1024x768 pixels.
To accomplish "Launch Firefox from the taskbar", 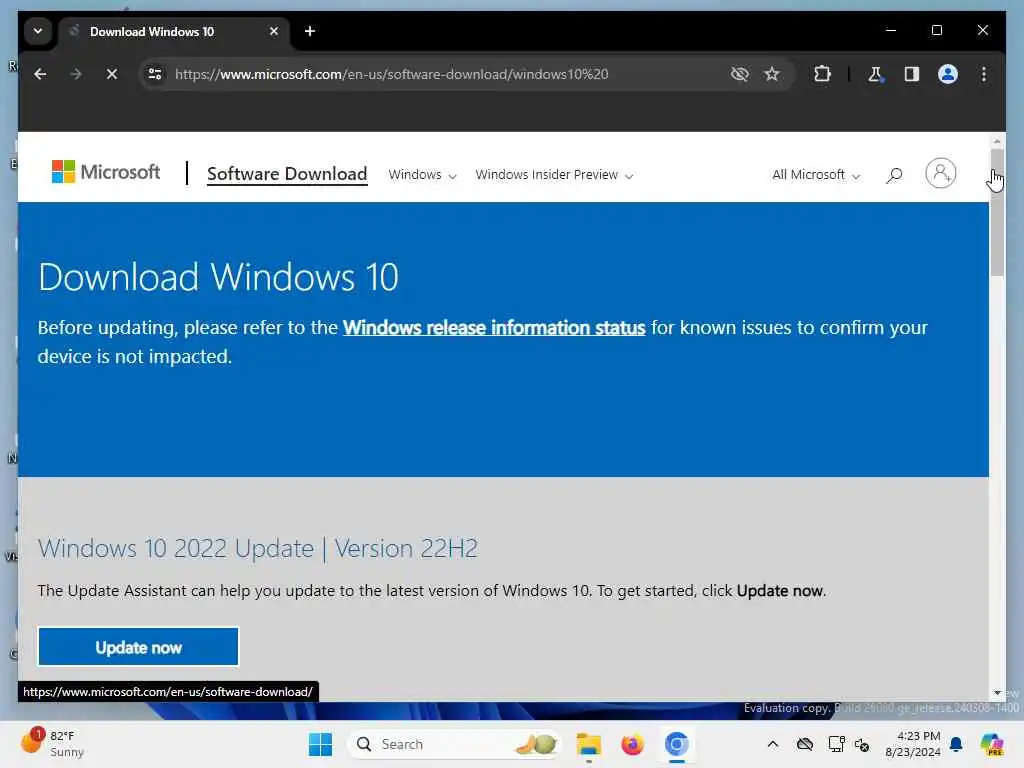I will point(632,744).
